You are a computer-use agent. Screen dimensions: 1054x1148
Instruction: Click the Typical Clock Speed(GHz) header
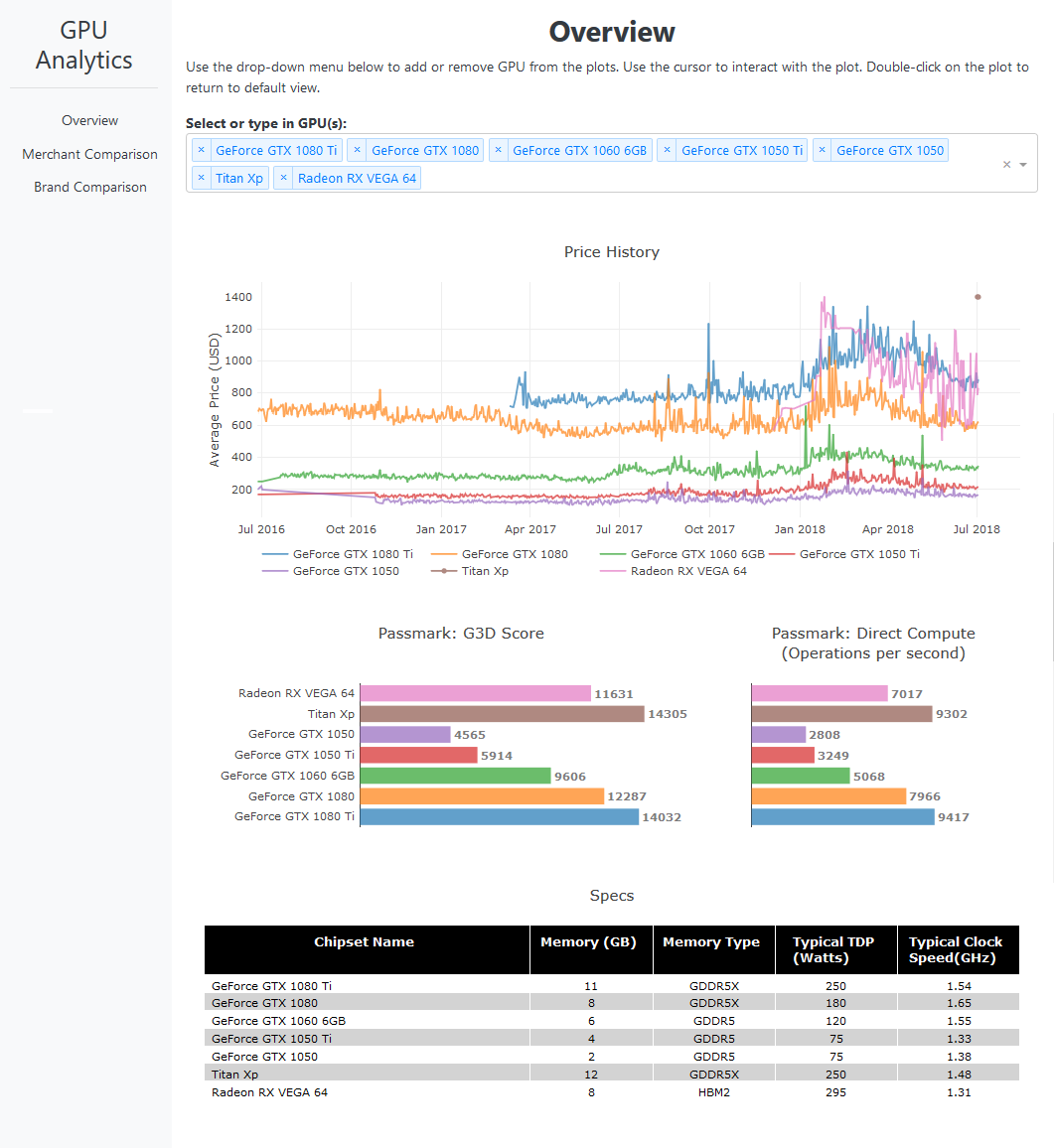[958, 949]
